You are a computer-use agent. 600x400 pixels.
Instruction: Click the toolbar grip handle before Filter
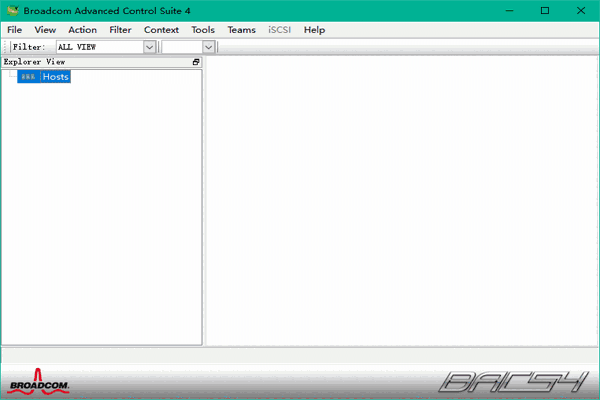(x=6, y=47)
